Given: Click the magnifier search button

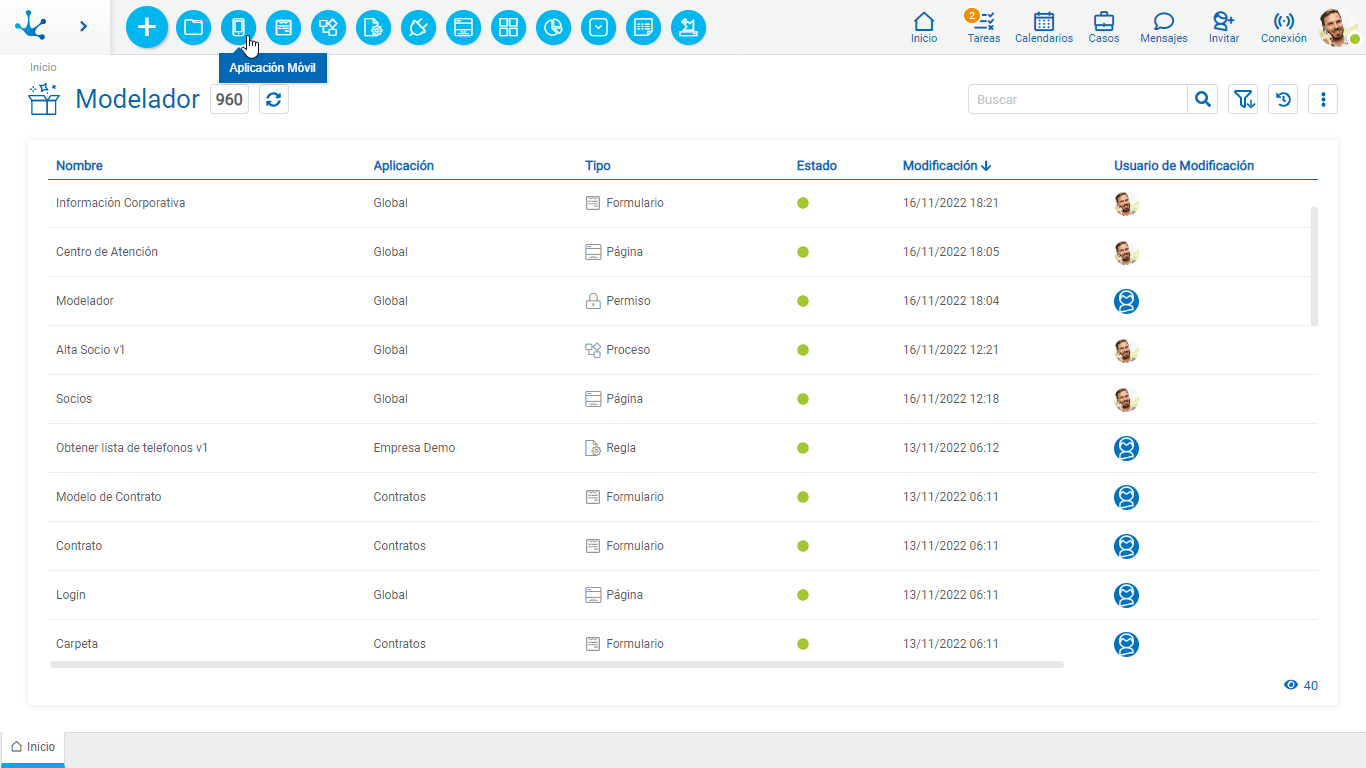Looking at the screenshot, I should (1203, 99).
